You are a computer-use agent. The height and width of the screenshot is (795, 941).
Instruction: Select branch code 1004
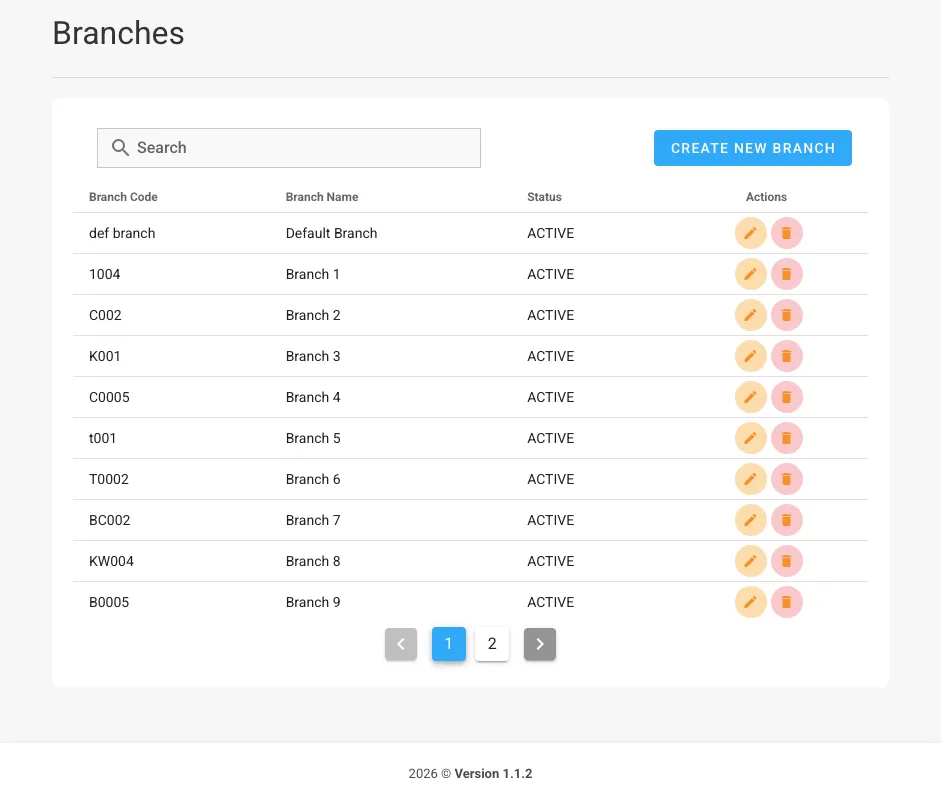point(104,274)
